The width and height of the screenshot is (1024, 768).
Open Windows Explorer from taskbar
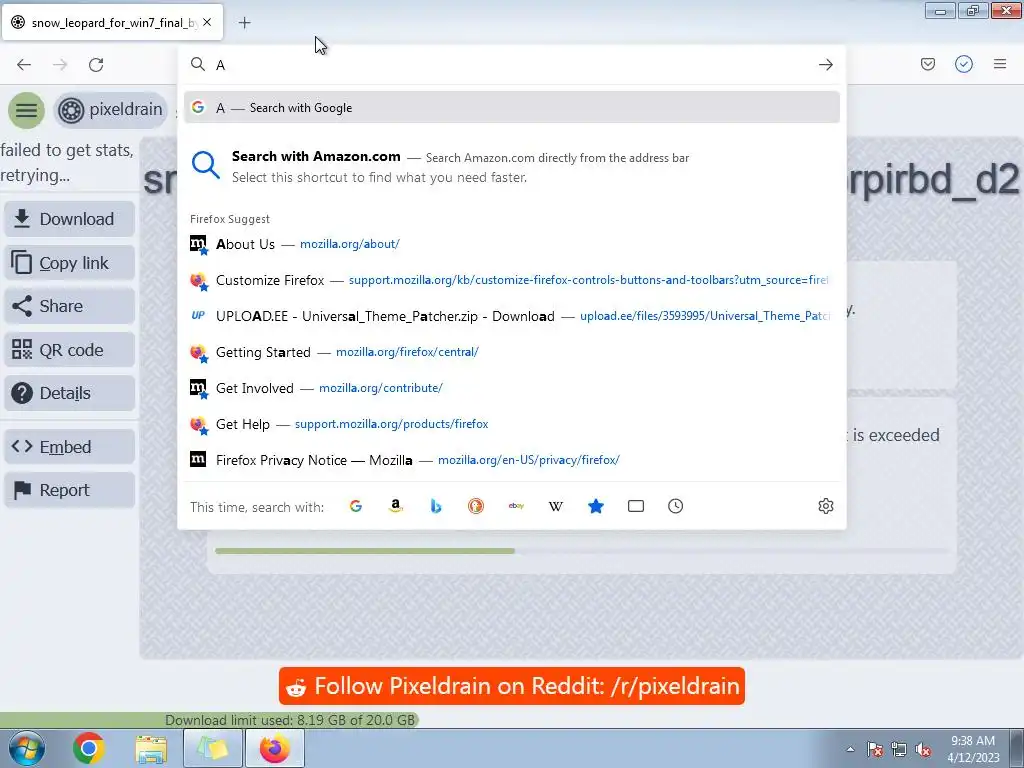pyautogui.click(x=151, y=748)
